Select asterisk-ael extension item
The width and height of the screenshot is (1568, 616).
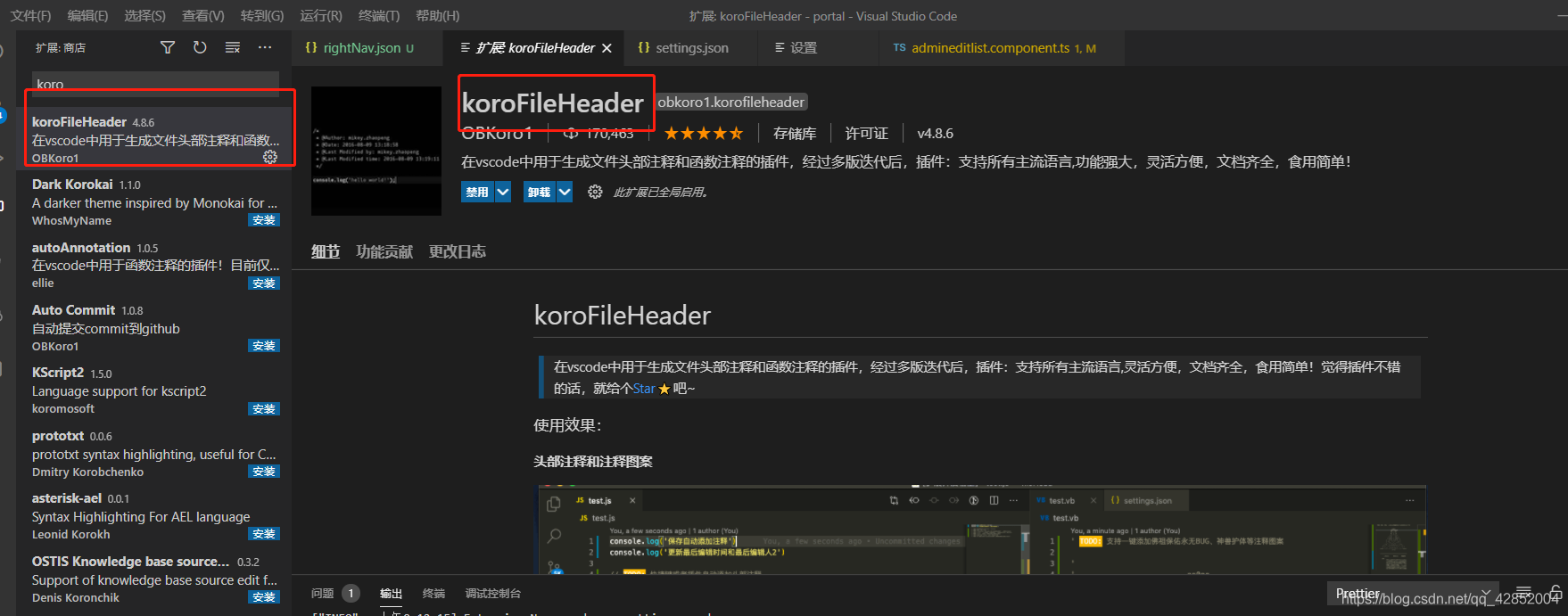point(155,515)
